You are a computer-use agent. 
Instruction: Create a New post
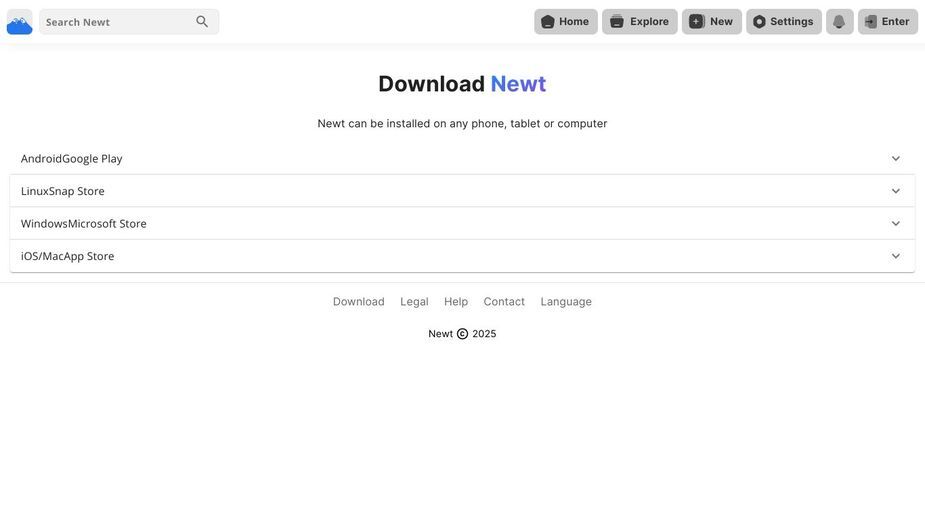(711, 22)
